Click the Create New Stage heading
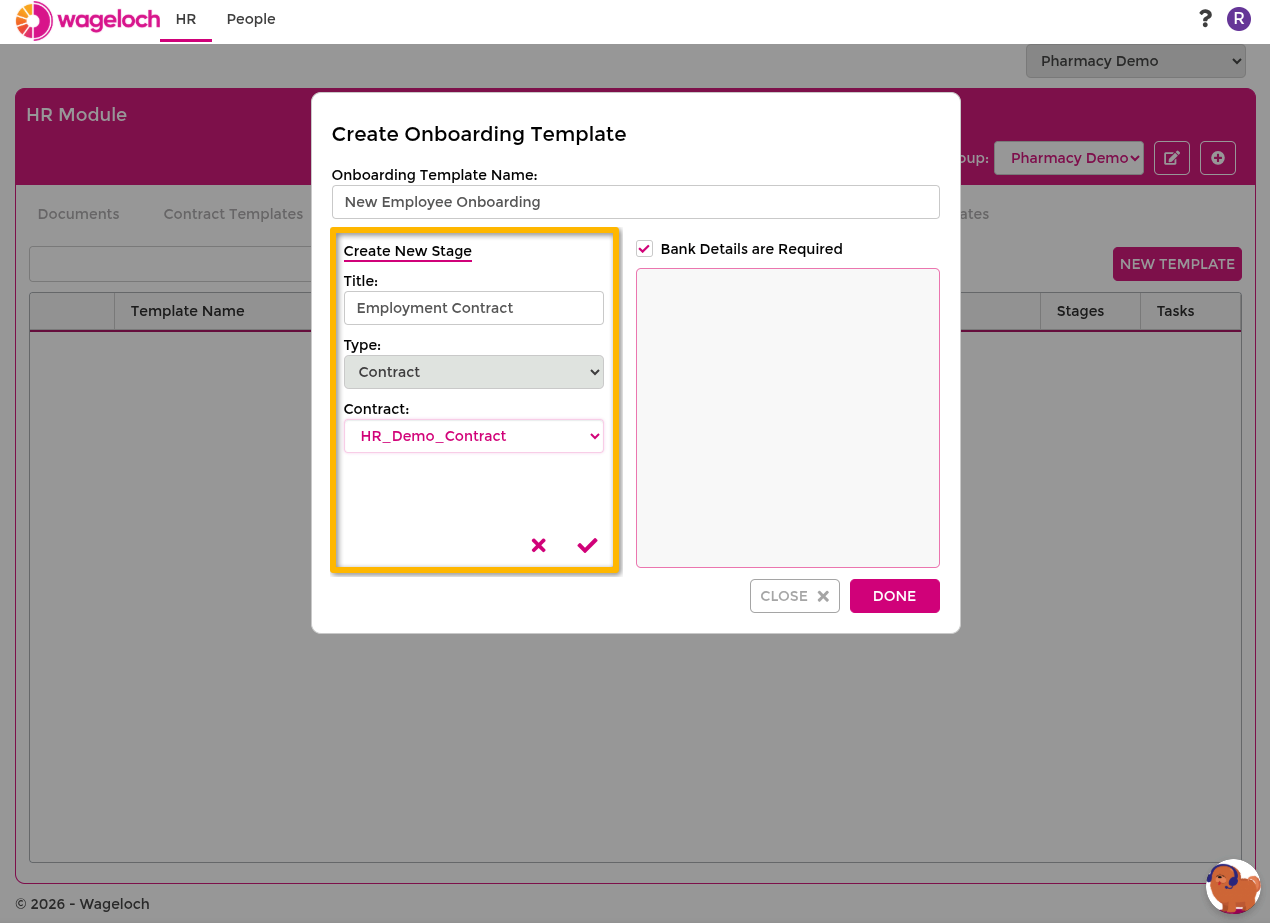This screenshot has height=923, width=1270. click(x=408, y=251)
